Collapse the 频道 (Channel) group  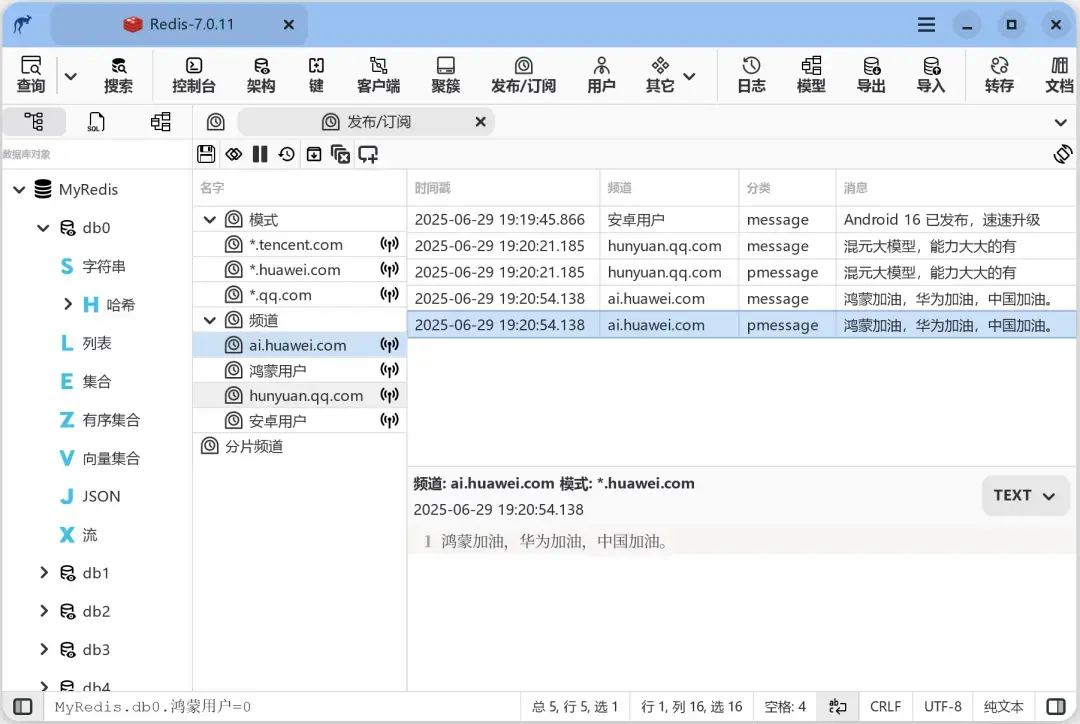210,320
